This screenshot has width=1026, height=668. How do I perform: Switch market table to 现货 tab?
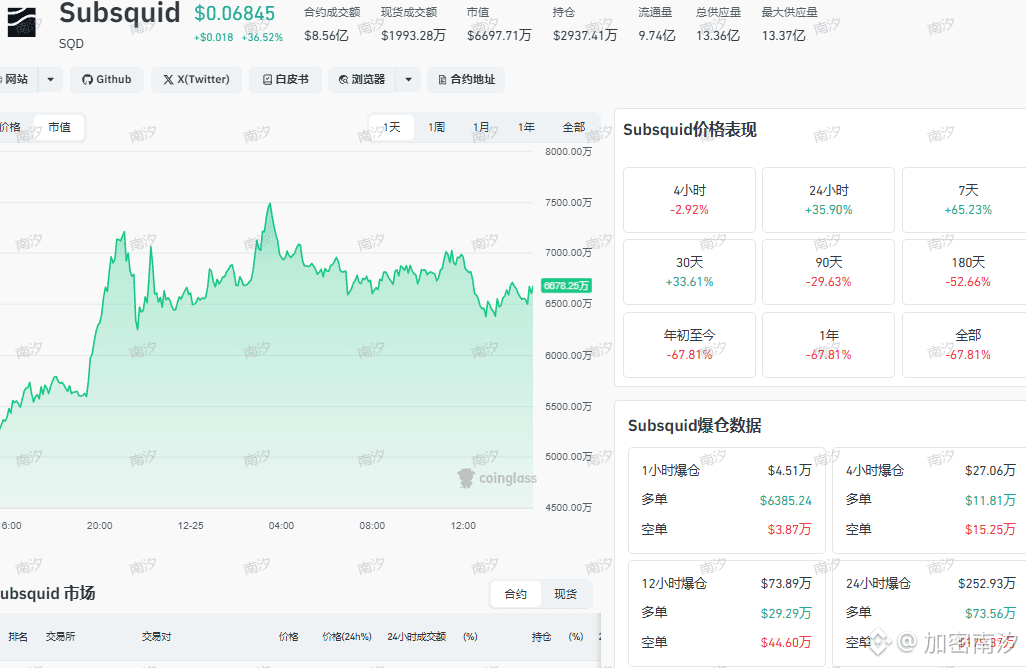(x=565, y=594)
